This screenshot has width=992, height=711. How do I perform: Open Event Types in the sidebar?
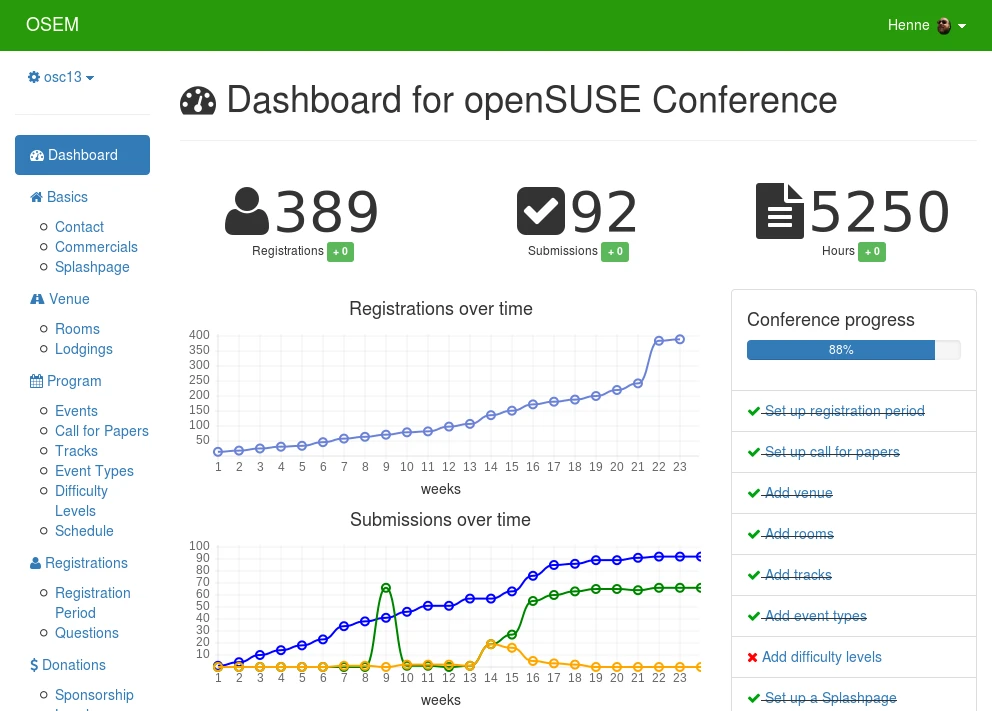coord(94,471)
